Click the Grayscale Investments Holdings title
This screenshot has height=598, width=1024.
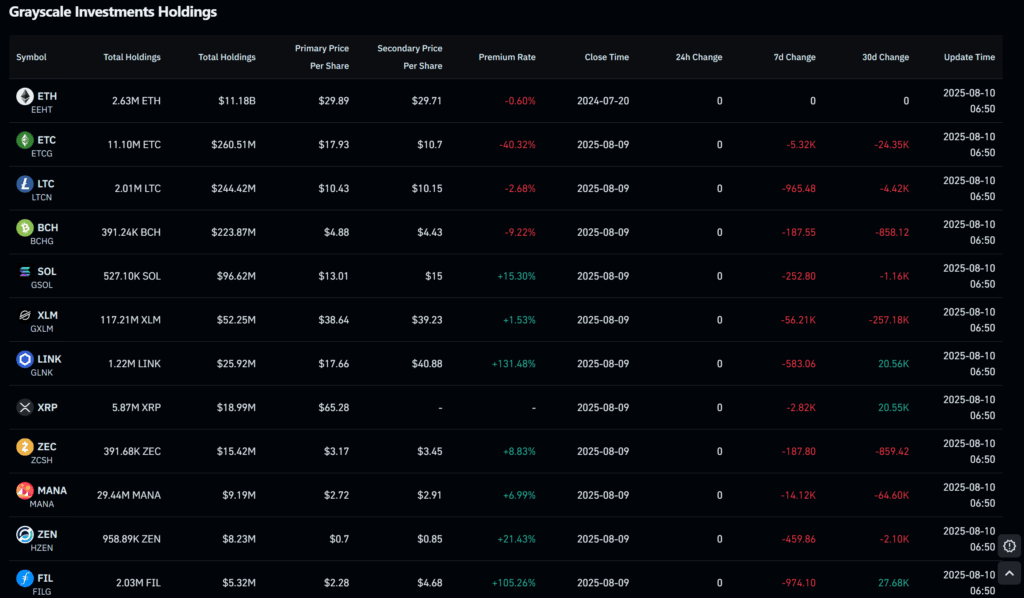tap(113, 12)
